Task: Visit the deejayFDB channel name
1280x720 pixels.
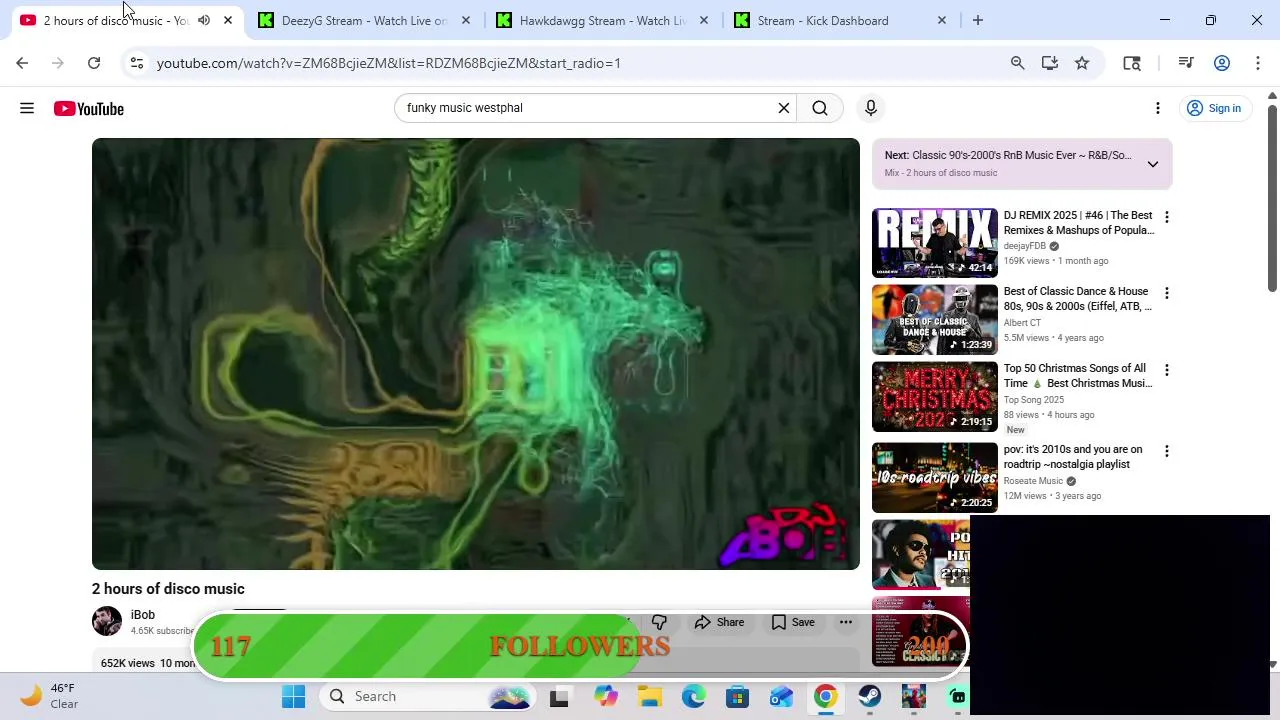Action: 1025,246
